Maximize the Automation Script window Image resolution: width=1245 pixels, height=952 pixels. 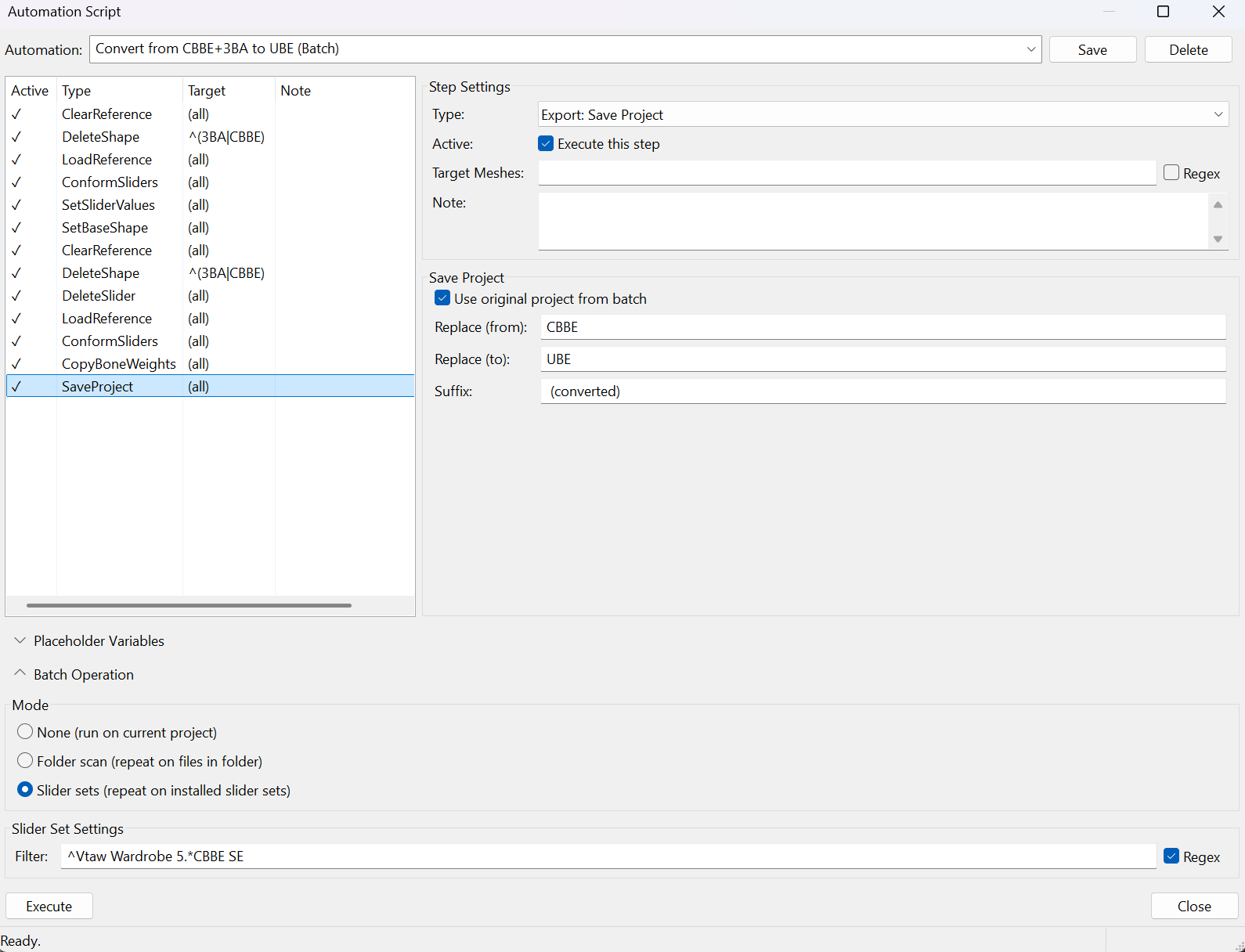coord(1163,12)
